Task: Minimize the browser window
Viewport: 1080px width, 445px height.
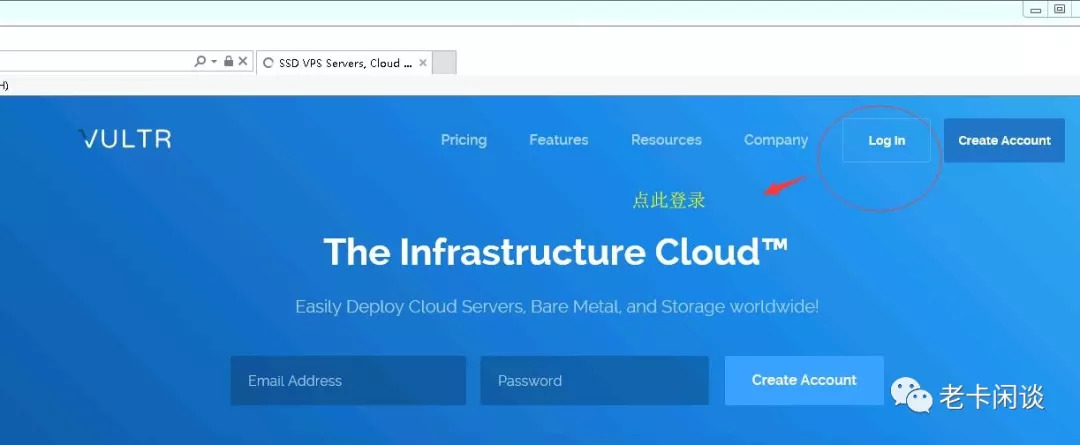Action: click(x=1035, y=9)
